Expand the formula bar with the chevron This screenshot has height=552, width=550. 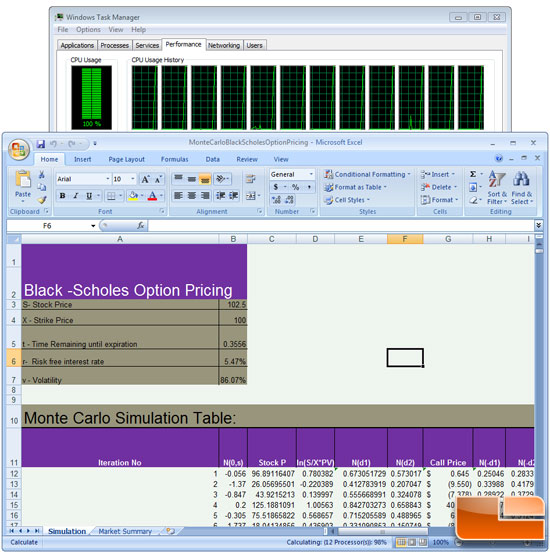point(538,225)
